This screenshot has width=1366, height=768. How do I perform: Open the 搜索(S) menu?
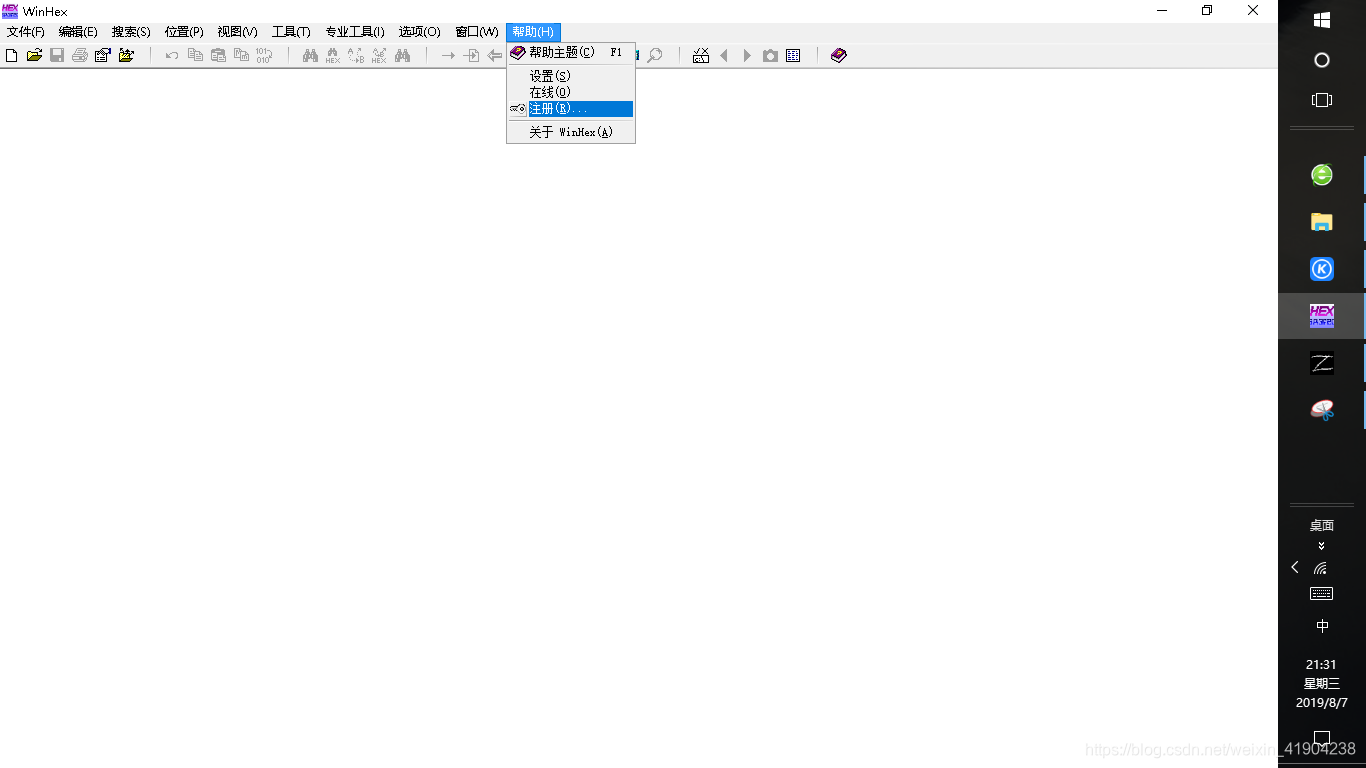pyautogui.click(x=131, y=32)
